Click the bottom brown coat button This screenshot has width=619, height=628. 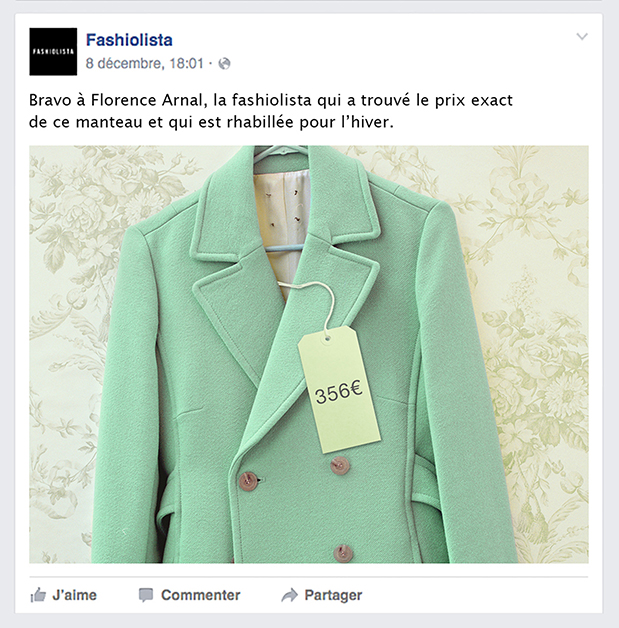coord(343,553)
